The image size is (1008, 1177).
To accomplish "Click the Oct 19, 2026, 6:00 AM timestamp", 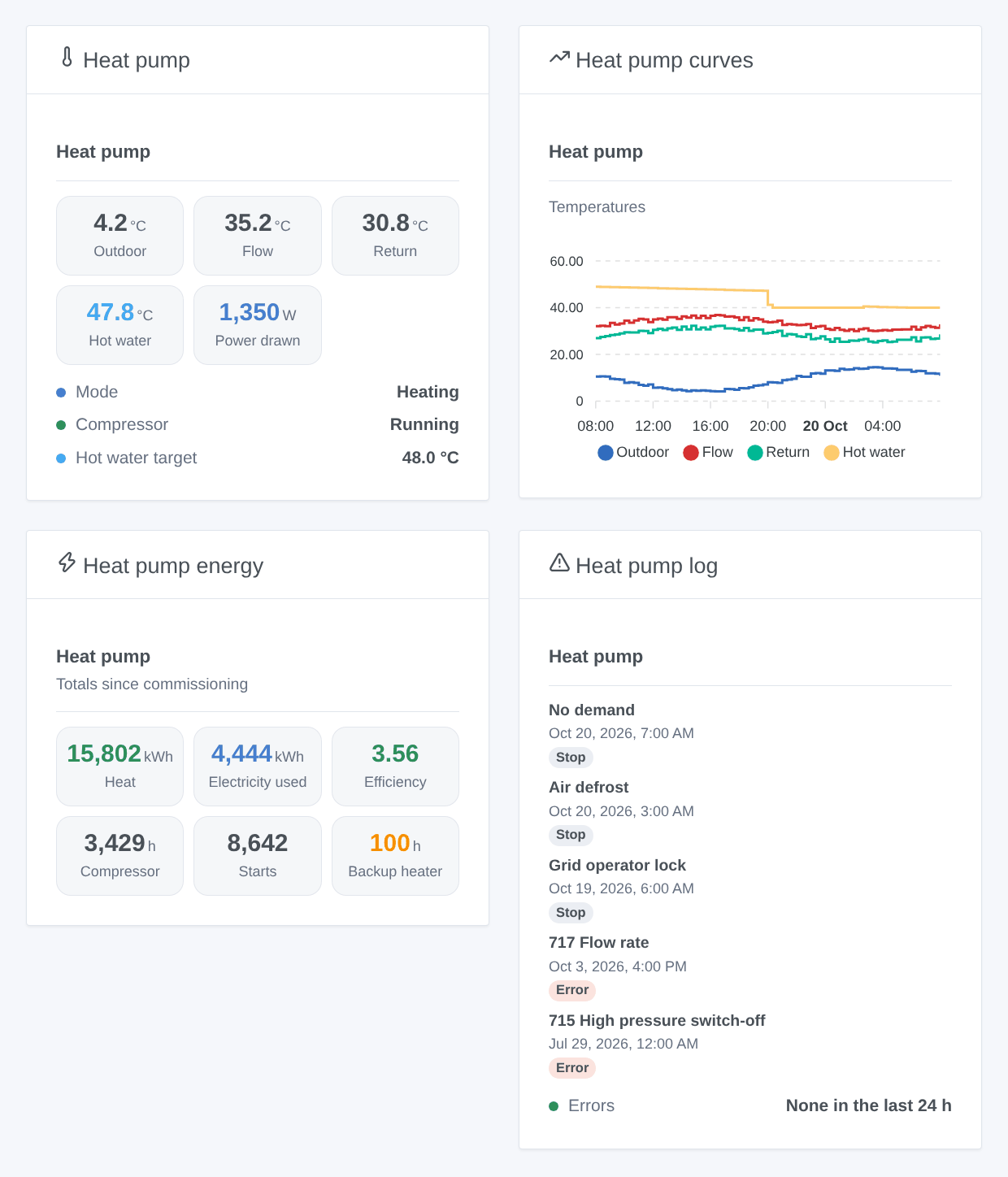I will 621,888.
